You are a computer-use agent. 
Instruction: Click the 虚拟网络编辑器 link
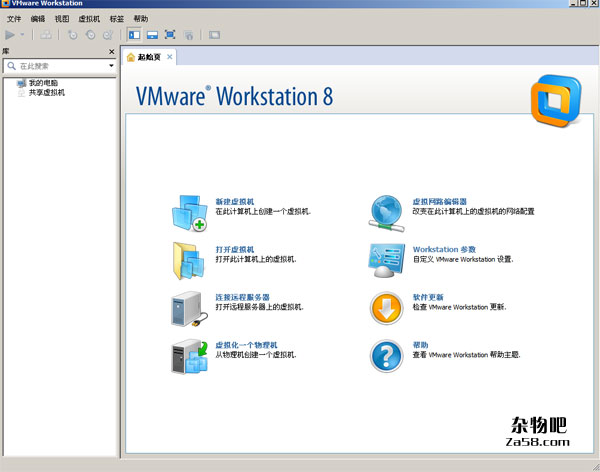click(439, 201)
